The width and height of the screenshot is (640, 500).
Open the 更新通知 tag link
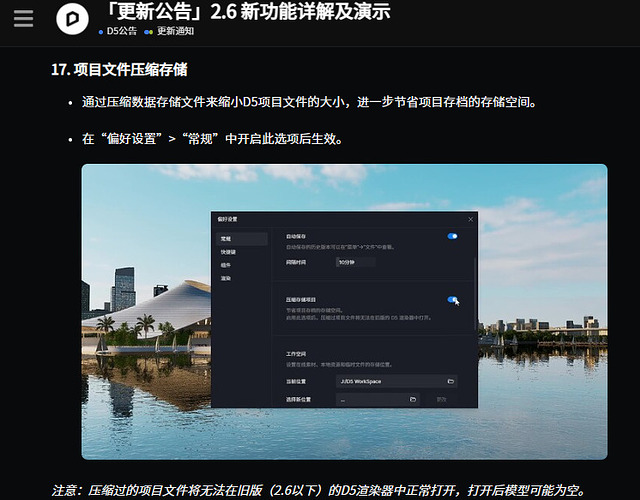176,31
